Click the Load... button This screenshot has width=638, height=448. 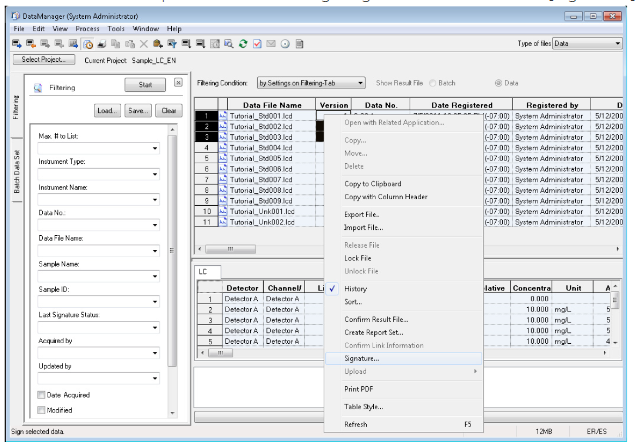point(107,110)
